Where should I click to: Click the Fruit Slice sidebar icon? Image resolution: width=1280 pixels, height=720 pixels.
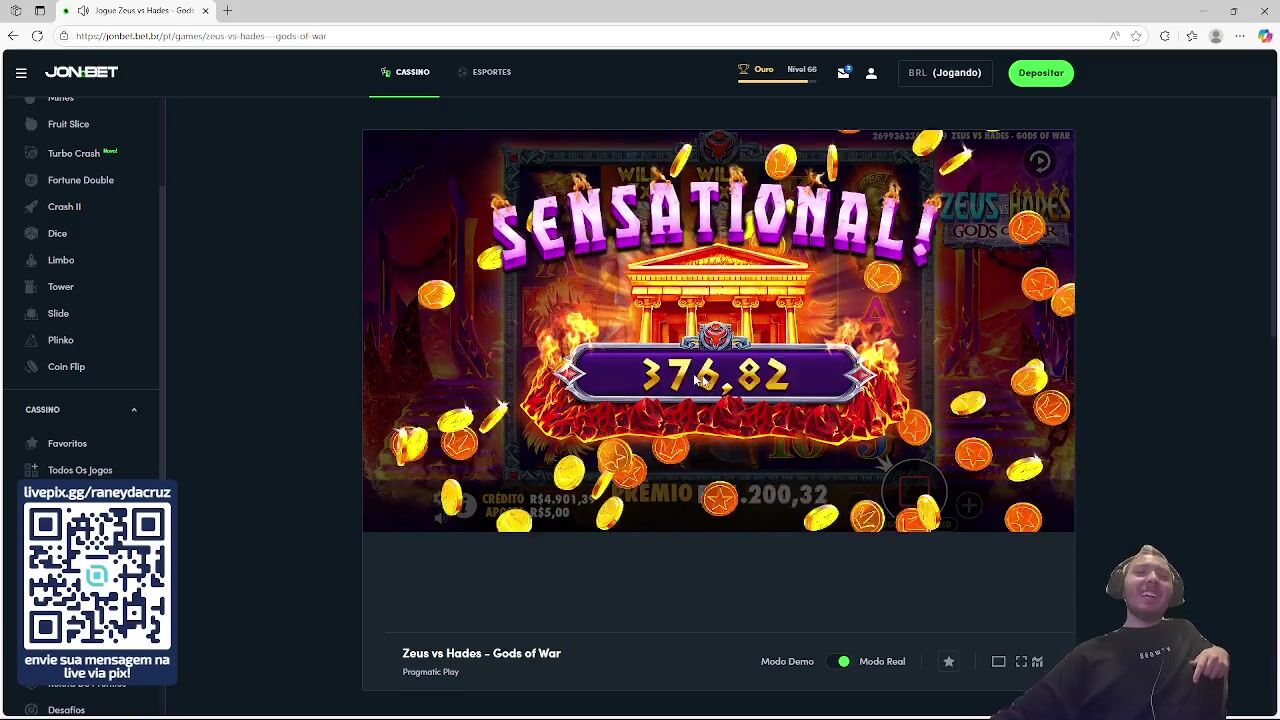tap(32, 124)
